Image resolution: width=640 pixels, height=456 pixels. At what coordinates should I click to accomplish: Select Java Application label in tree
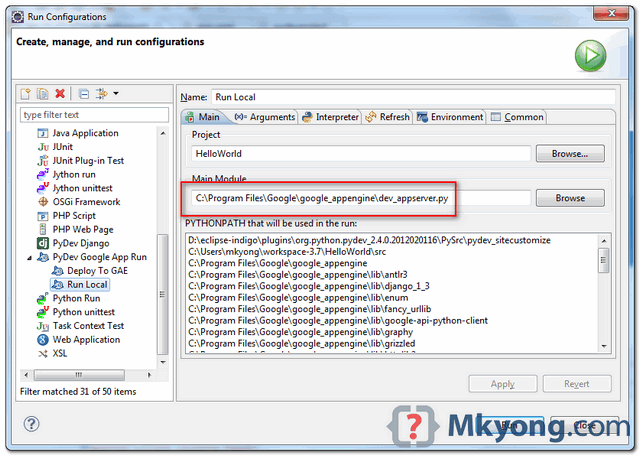tap(85, 133)
